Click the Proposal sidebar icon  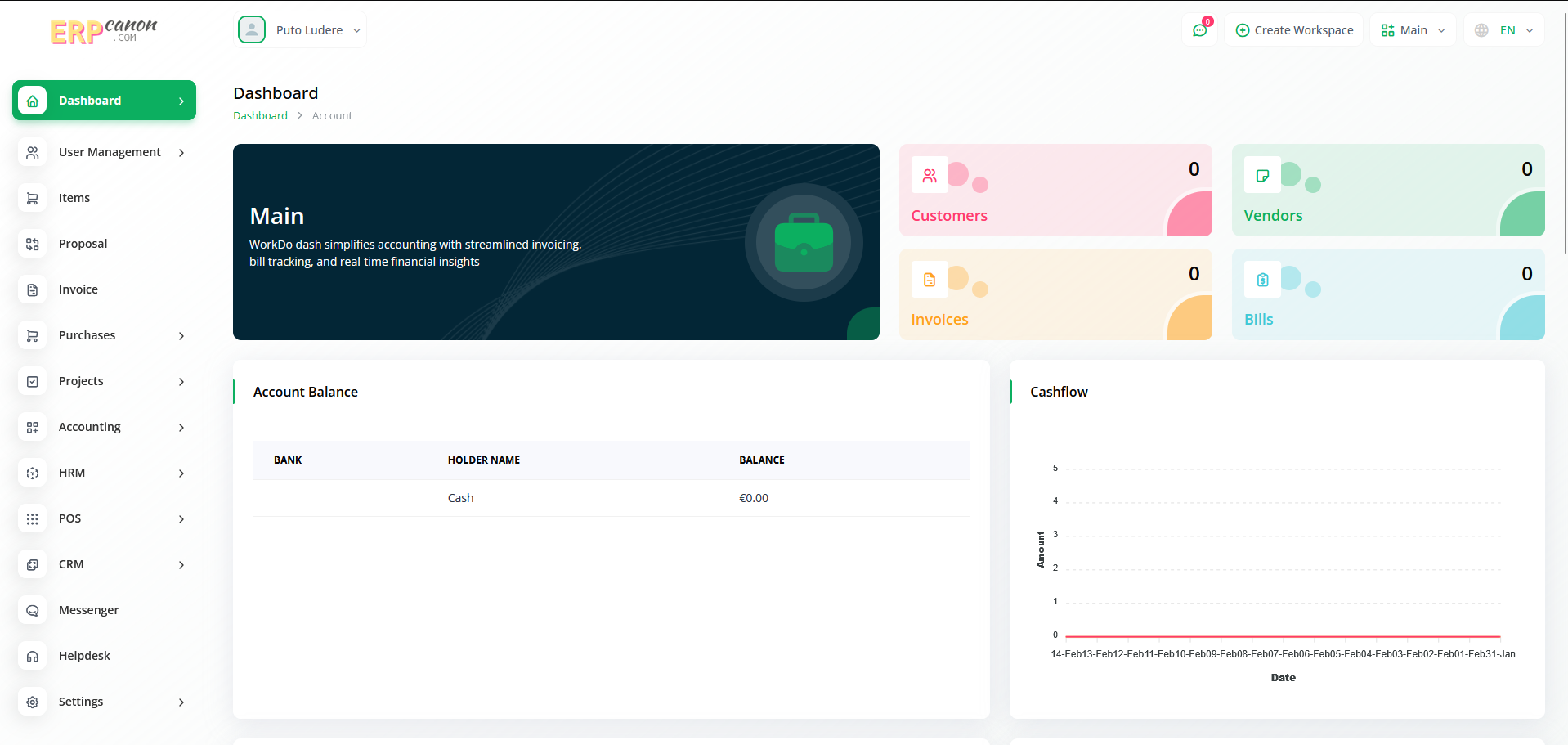32,244
